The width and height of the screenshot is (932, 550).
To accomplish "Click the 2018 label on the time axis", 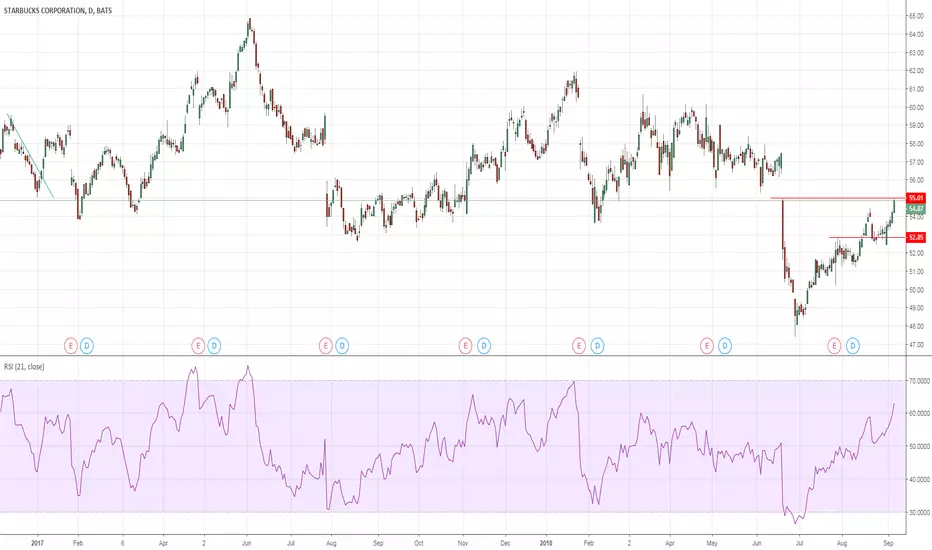I will pos(546,543).
